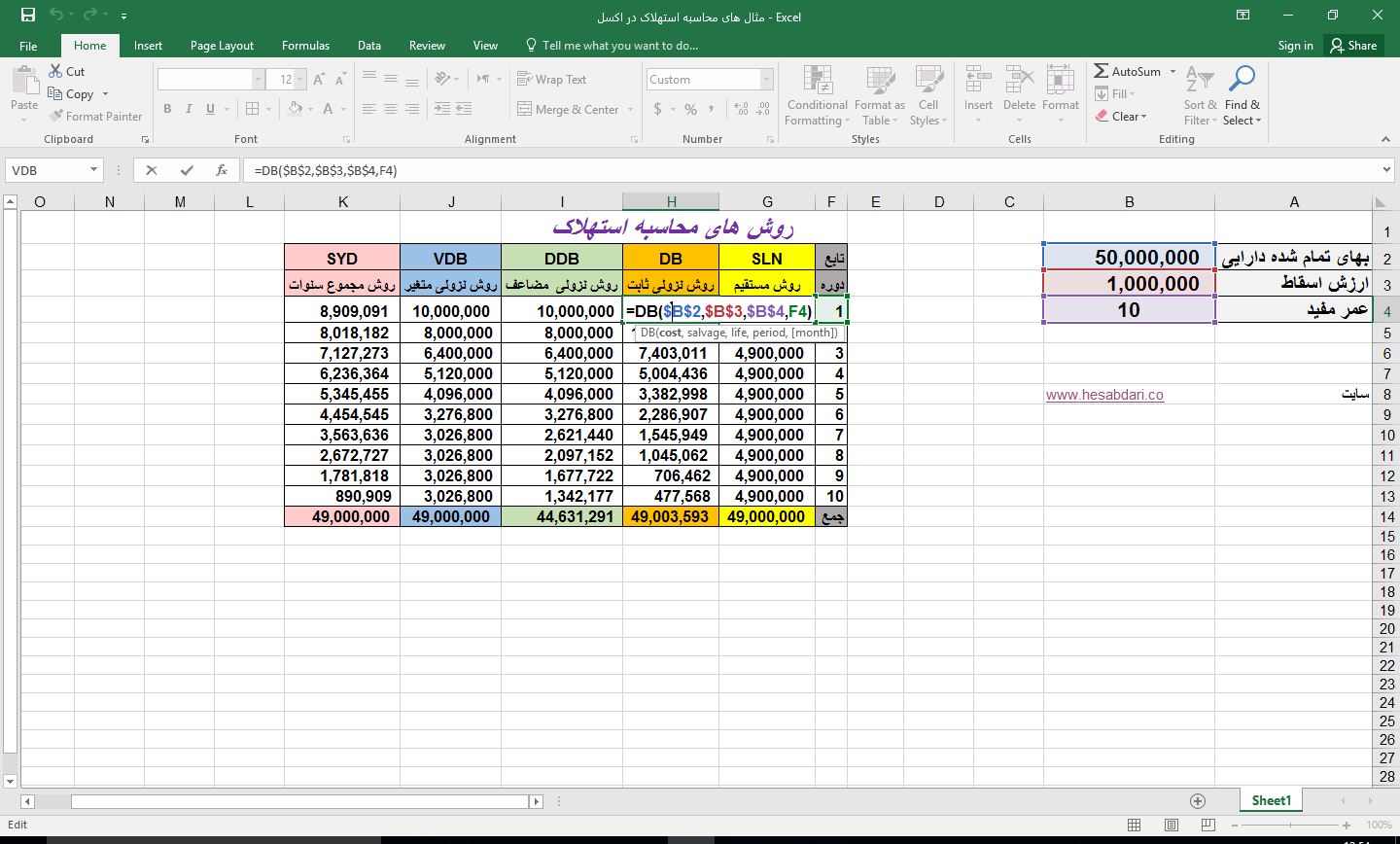Screen dimensions: 1400x844
Task: Open the font size dropdown
Action: tap(300, 80)
